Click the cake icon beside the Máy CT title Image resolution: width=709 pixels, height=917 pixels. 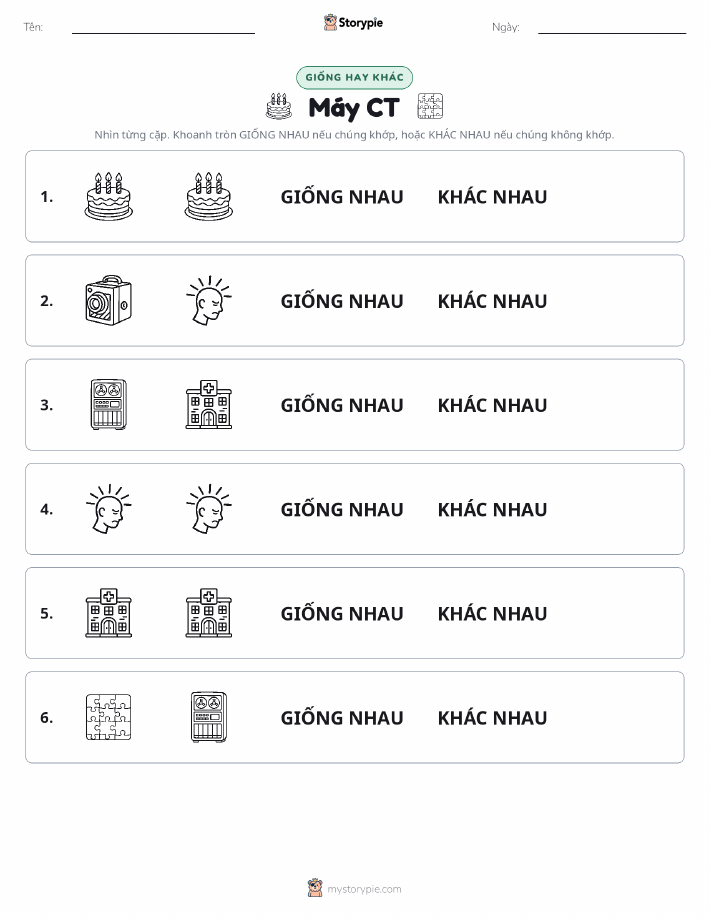click(x=279, y=106)
